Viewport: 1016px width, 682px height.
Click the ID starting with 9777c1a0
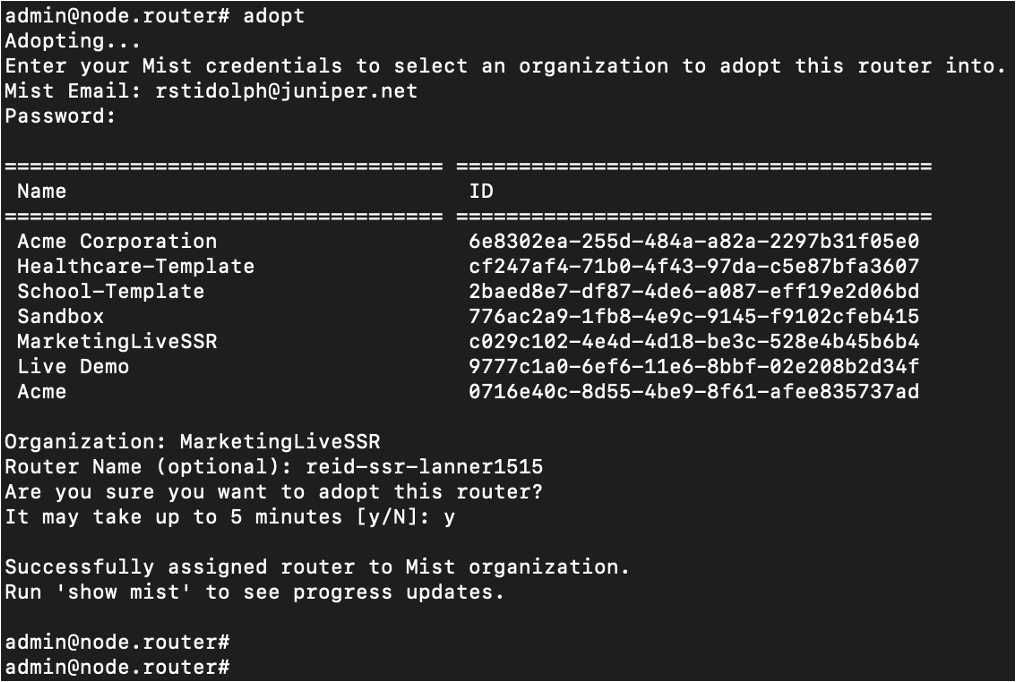pos(693,366)
